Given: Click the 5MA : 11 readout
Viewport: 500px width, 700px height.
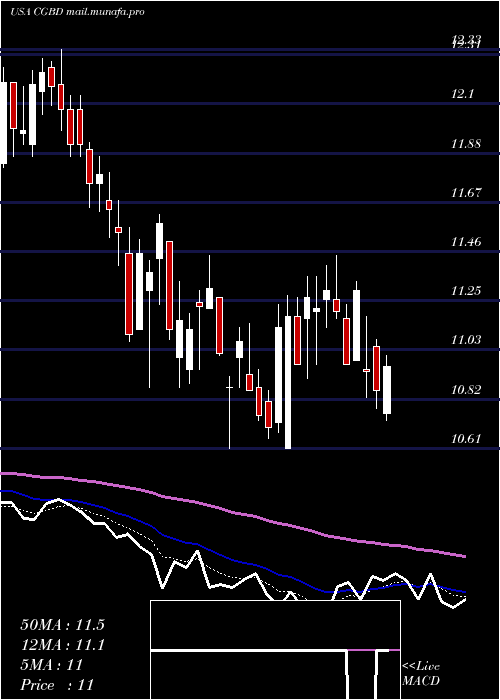Looking at the screenshot, I should pos(52,665).
